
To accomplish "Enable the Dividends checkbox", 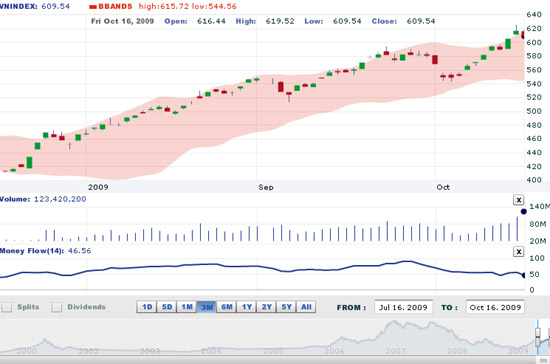I will [x=57, y=307].
